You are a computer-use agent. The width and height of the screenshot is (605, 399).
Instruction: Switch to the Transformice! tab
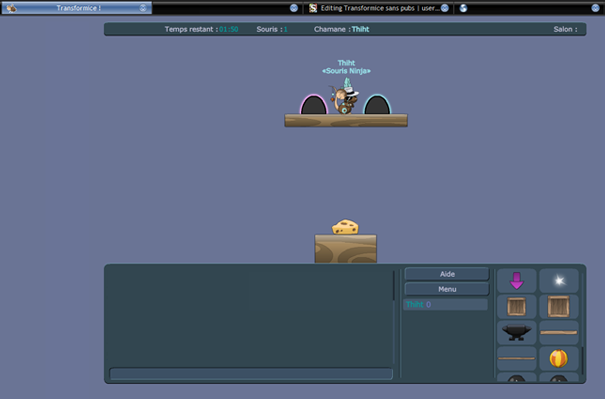(x=77, y=8)
